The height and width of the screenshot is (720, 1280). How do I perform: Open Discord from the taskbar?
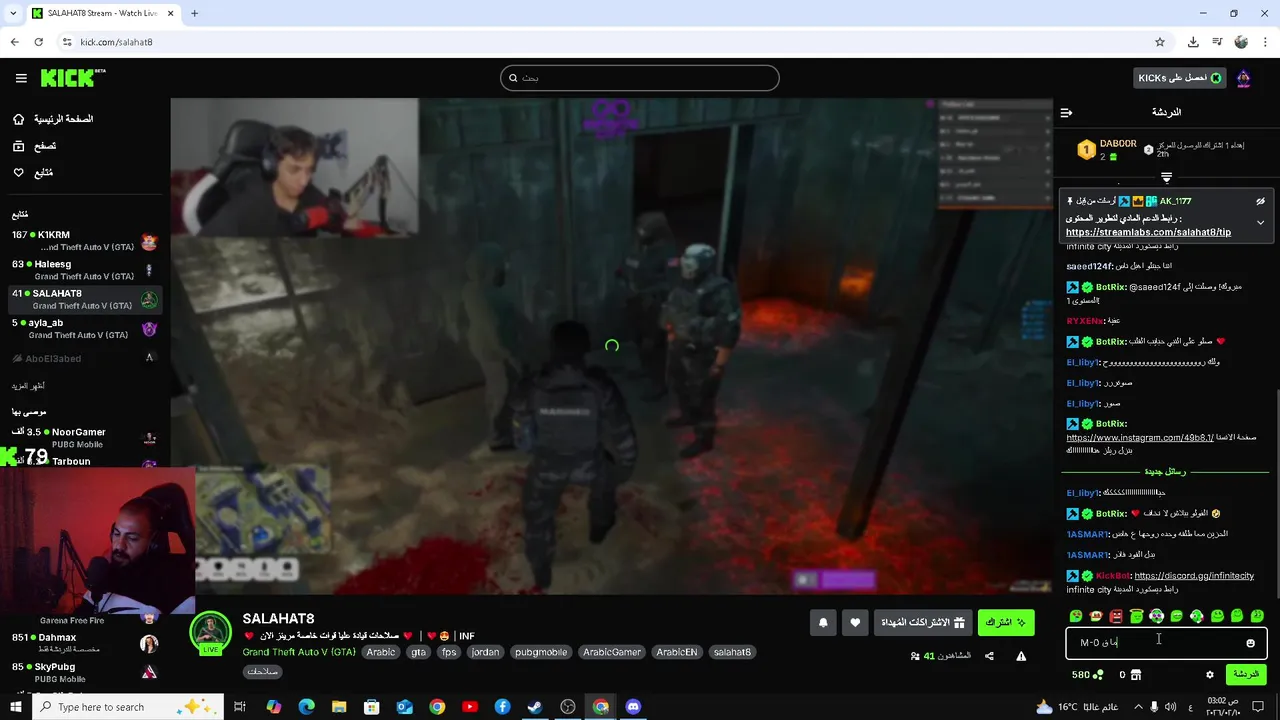coord(633,707)
